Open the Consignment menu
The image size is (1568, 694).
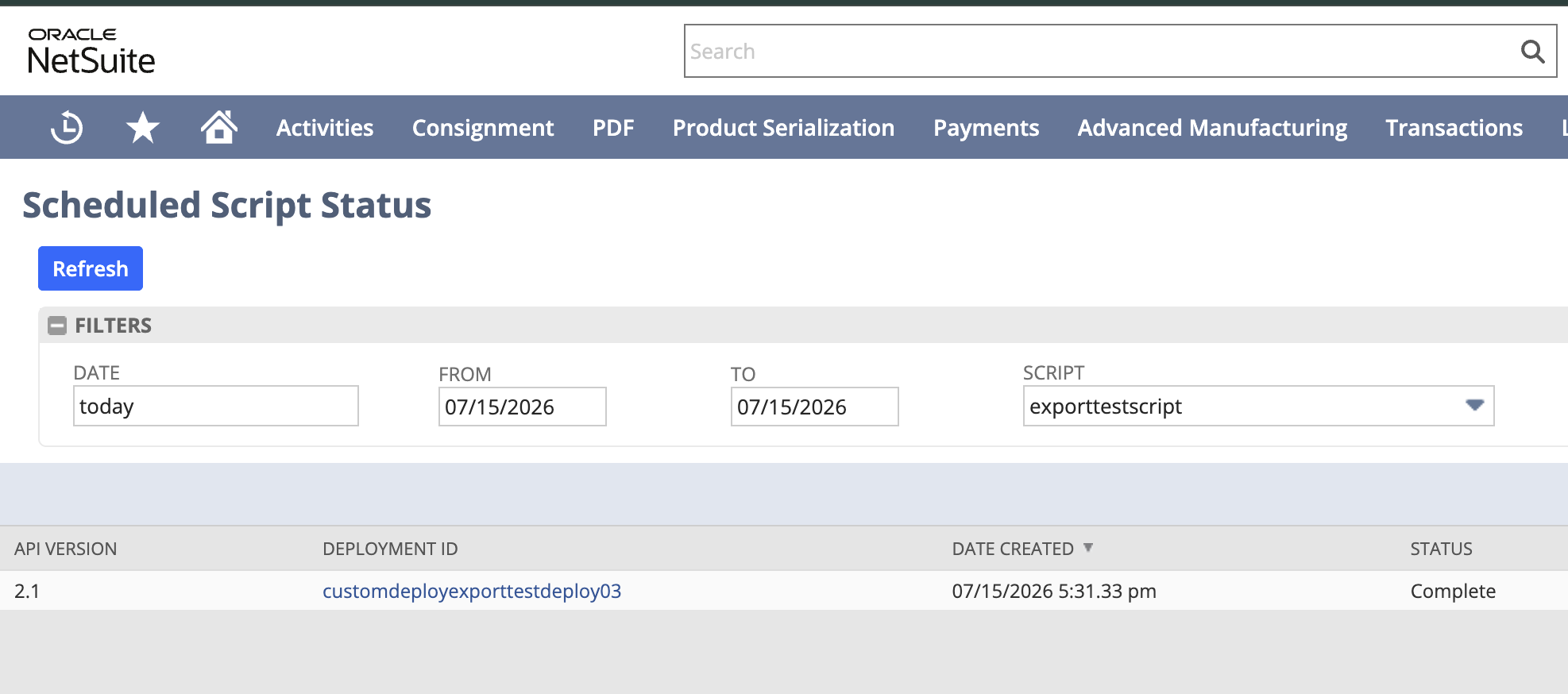click(x=483, y=128)
